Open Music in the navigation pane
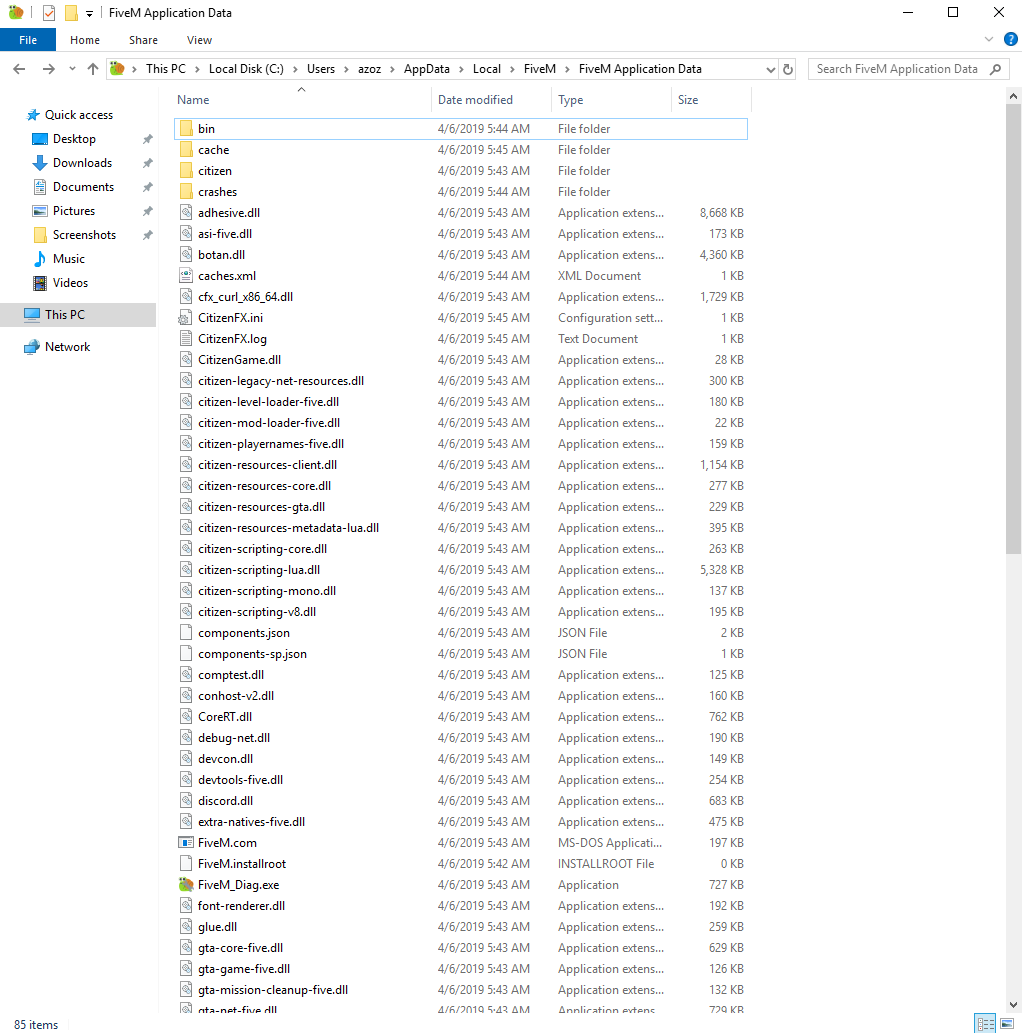This screenshot has height=1033, width=1023. 69,259
